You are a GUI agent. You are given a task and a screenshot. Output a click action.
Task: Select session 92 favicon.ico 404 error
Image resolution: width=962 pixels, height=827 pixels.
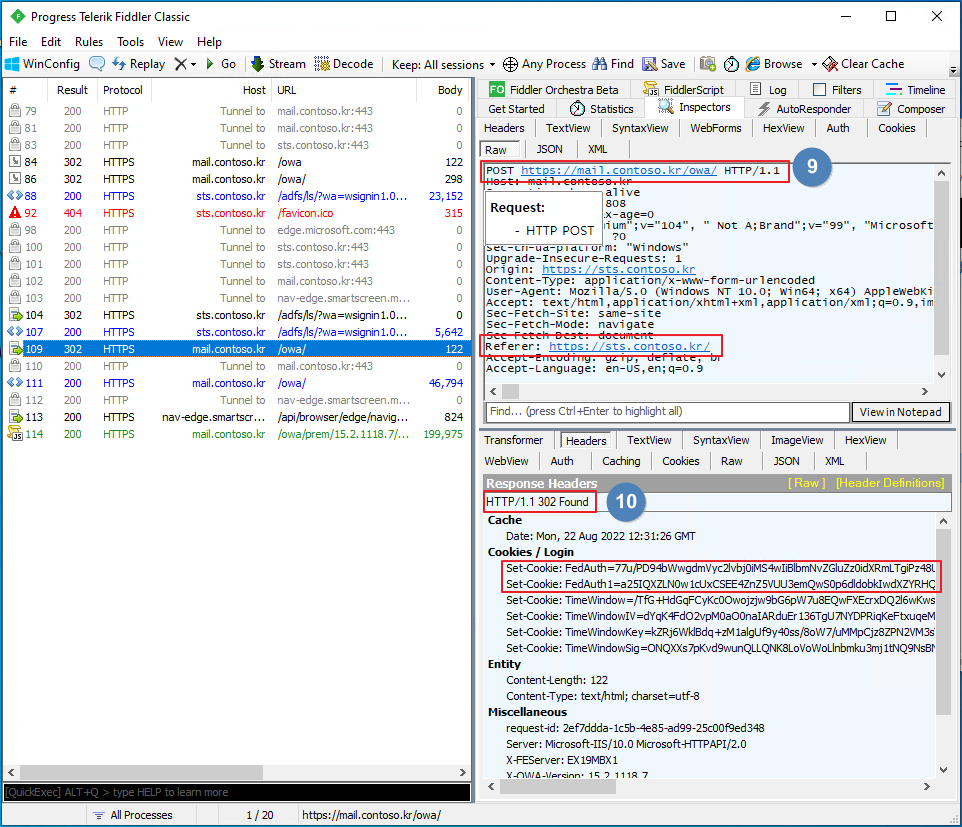coord(236,213)
